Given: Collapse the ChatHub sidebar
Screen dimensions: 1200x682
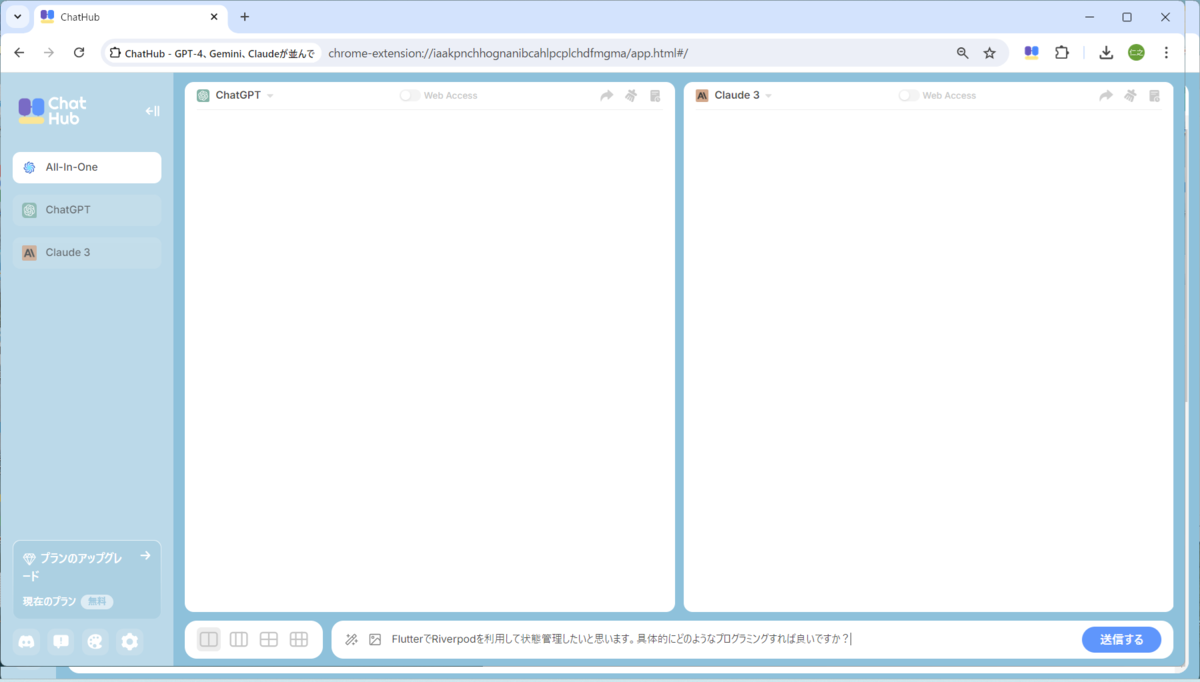Looking at the screenshot, I should point(152,111).
